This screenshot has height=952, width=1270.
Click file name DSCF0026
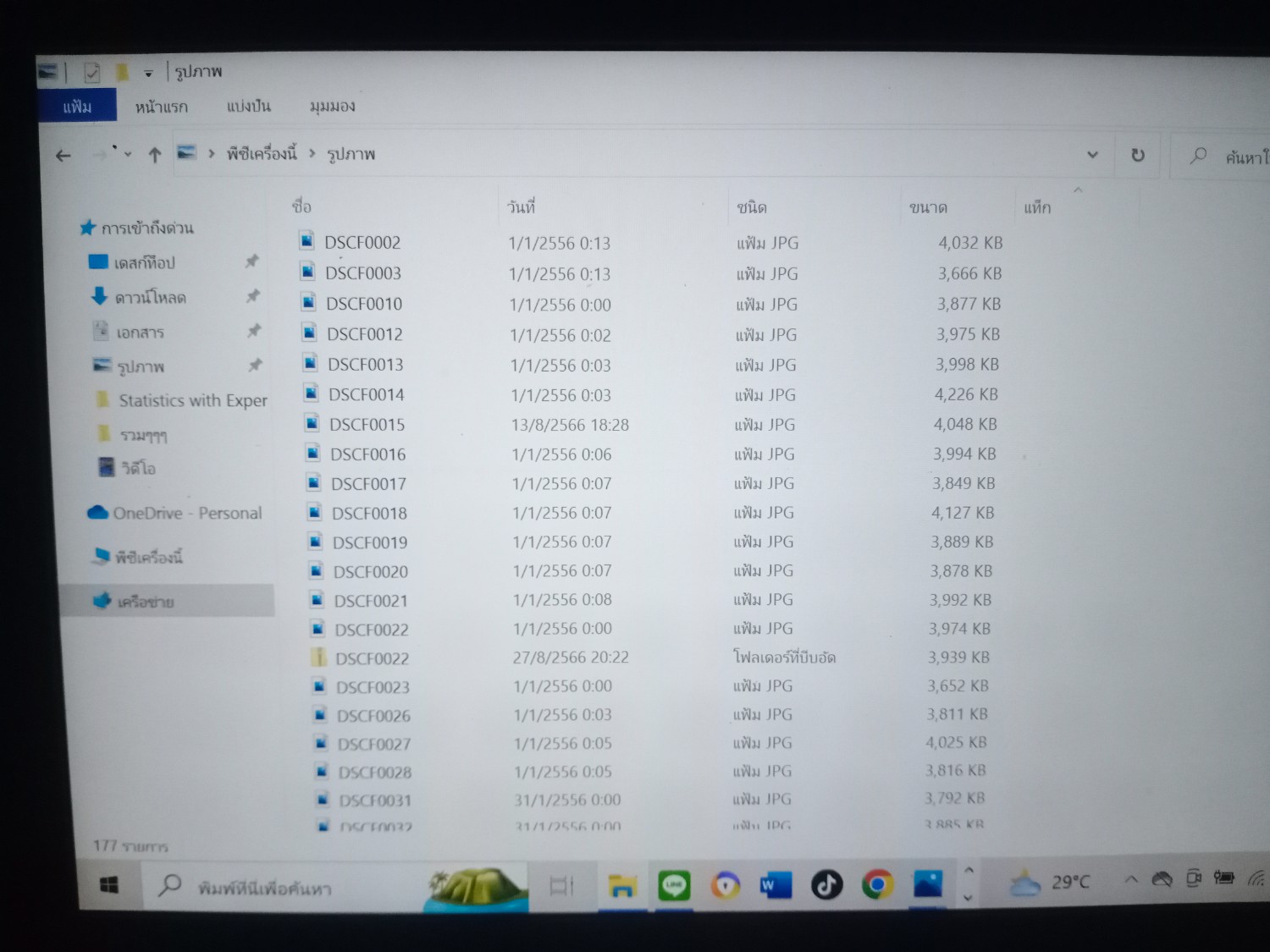pos(373,716)
